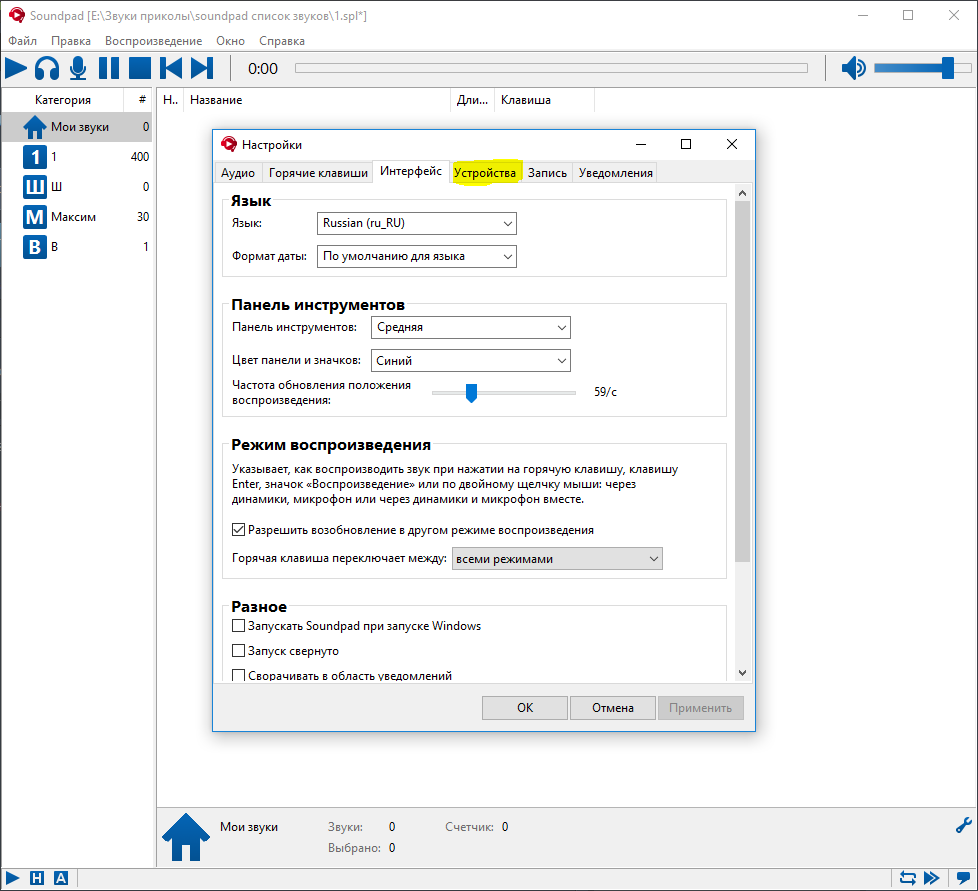
Task: Open Цвет панели и значков dropdown Синий
Action: [471, 360]
